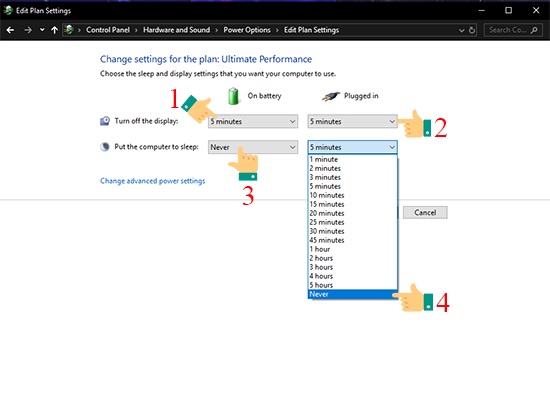This screenshot has height=399, width=550.
Task: Select 10 minutes from the list
Action: pos(353,195)
